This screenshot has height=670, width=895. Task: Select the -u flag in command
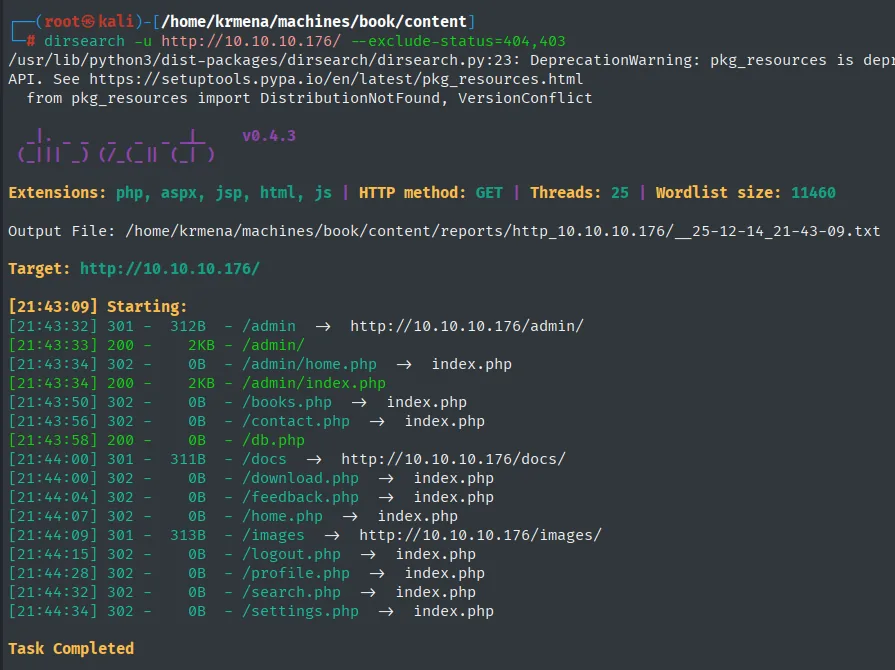[143, 41]
